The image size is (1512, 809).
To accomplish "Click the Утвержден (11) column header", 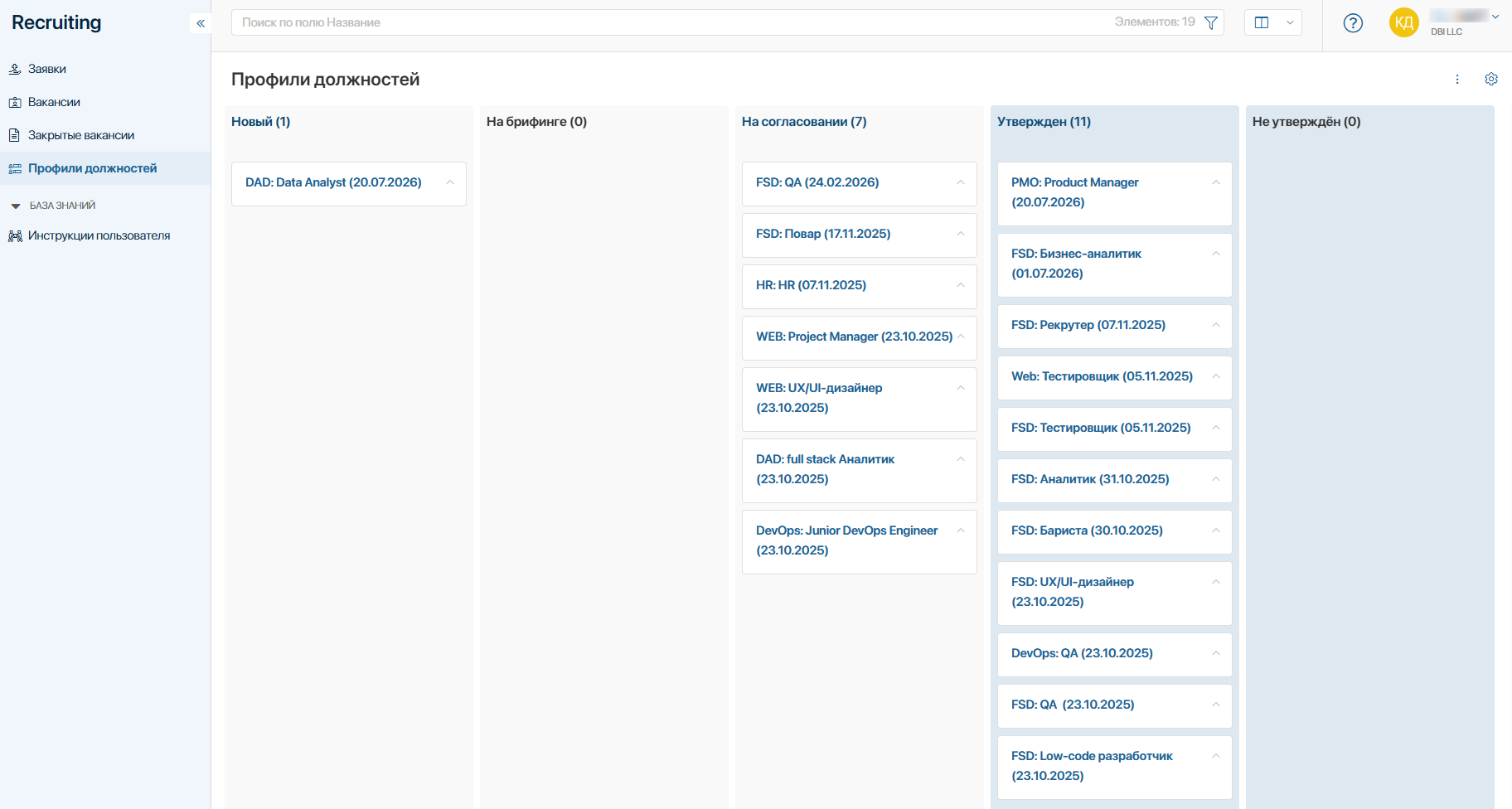I will pyautogui.click(x=1044, y=122).
